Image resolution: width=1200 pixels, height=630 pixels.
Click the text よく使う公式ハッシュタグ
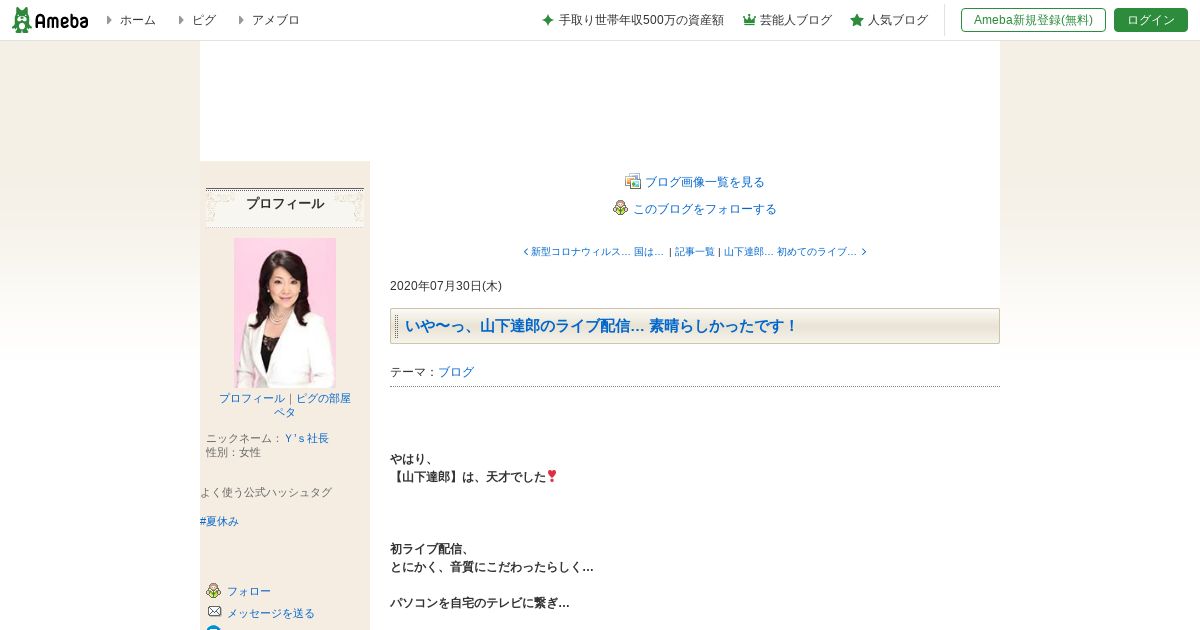(266, 492)
